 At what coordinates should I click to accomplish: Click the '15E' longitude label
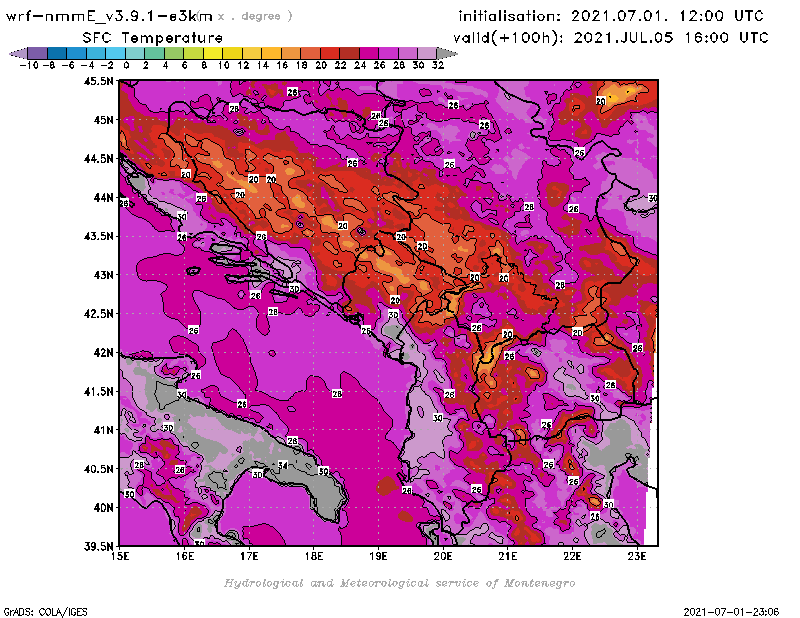tap(120, 556)
